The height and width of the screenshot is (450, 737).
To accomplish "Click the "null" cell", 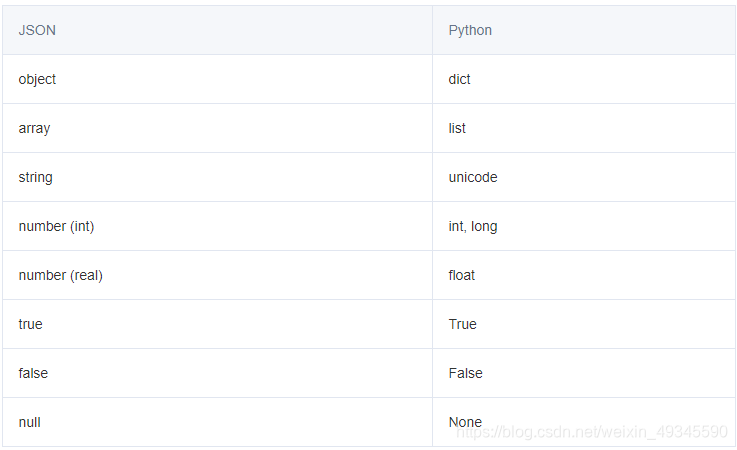I will [29, 422].
